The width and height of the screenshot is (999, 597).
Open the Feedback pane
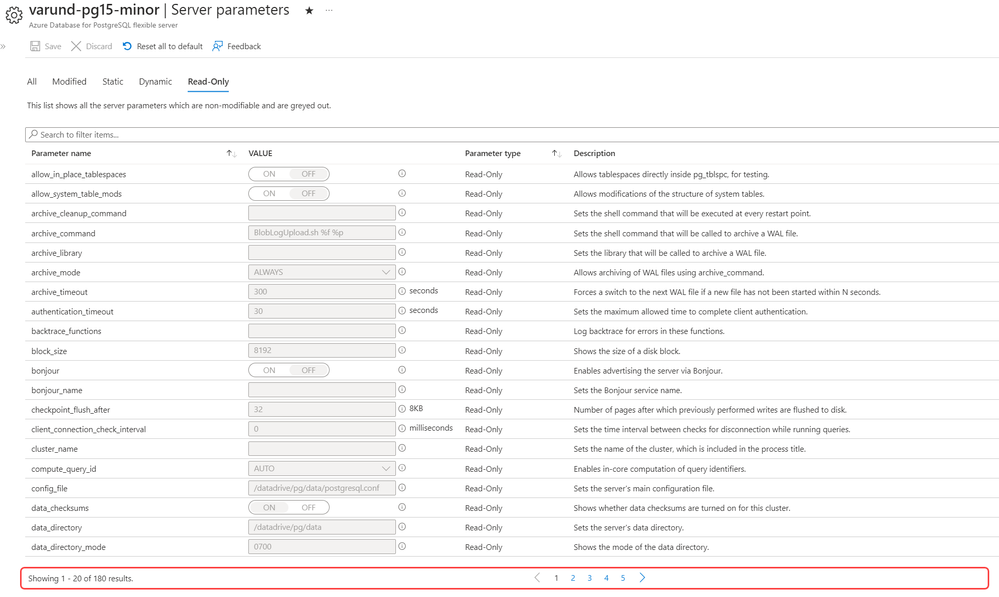(x=237, y=47)
